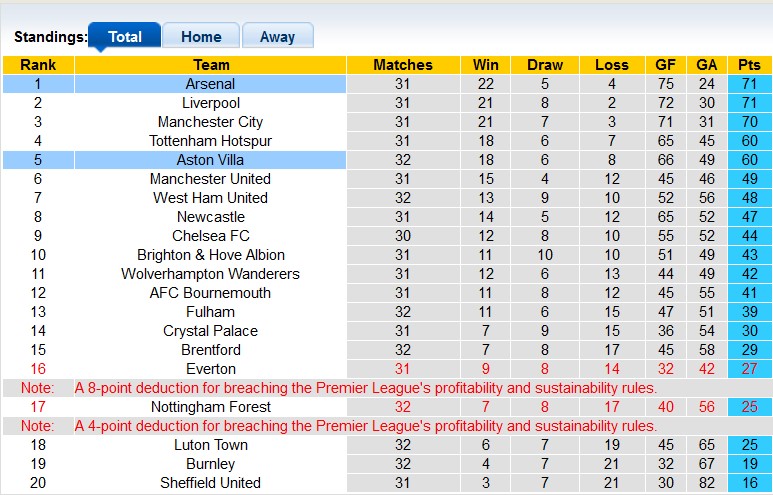Click the Newcastle team name
The width and height of the screenshot is (773, 495).
coord(211,217)
